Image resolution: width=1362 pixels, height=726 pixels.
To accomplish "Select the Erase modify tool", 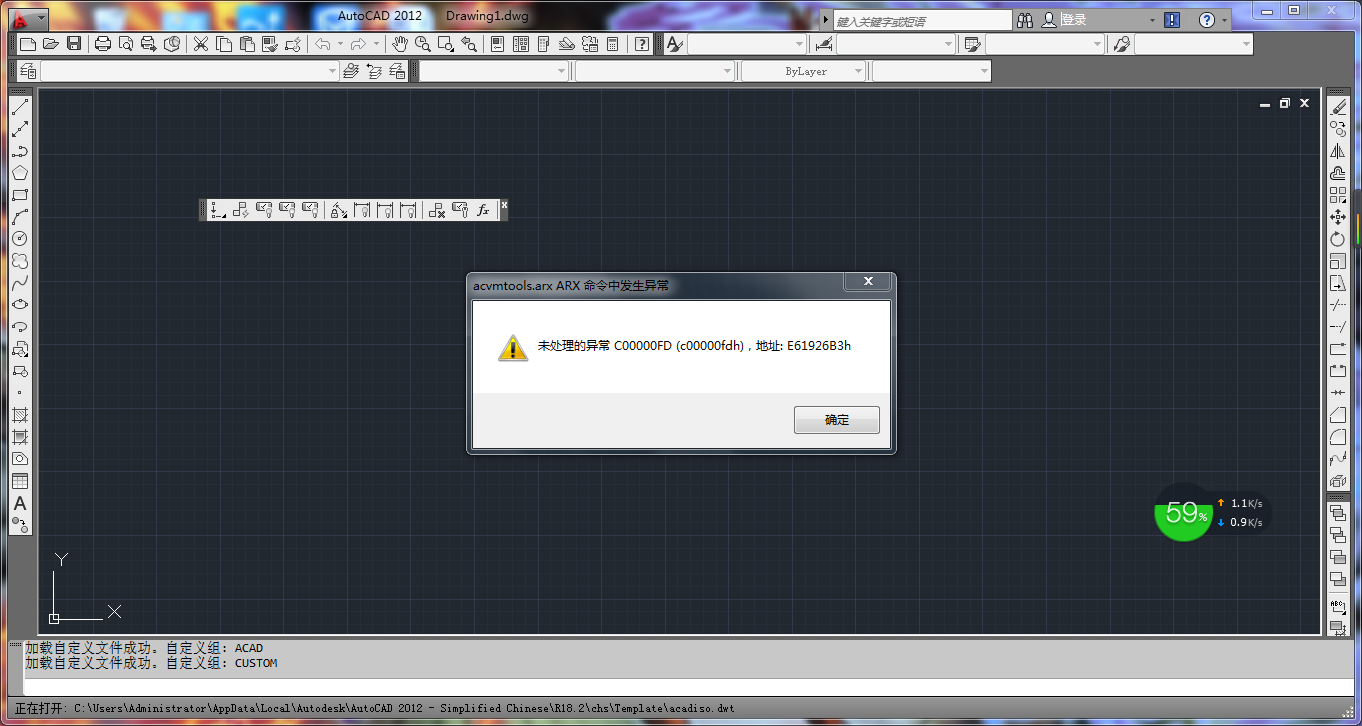I will [1338, 107].
